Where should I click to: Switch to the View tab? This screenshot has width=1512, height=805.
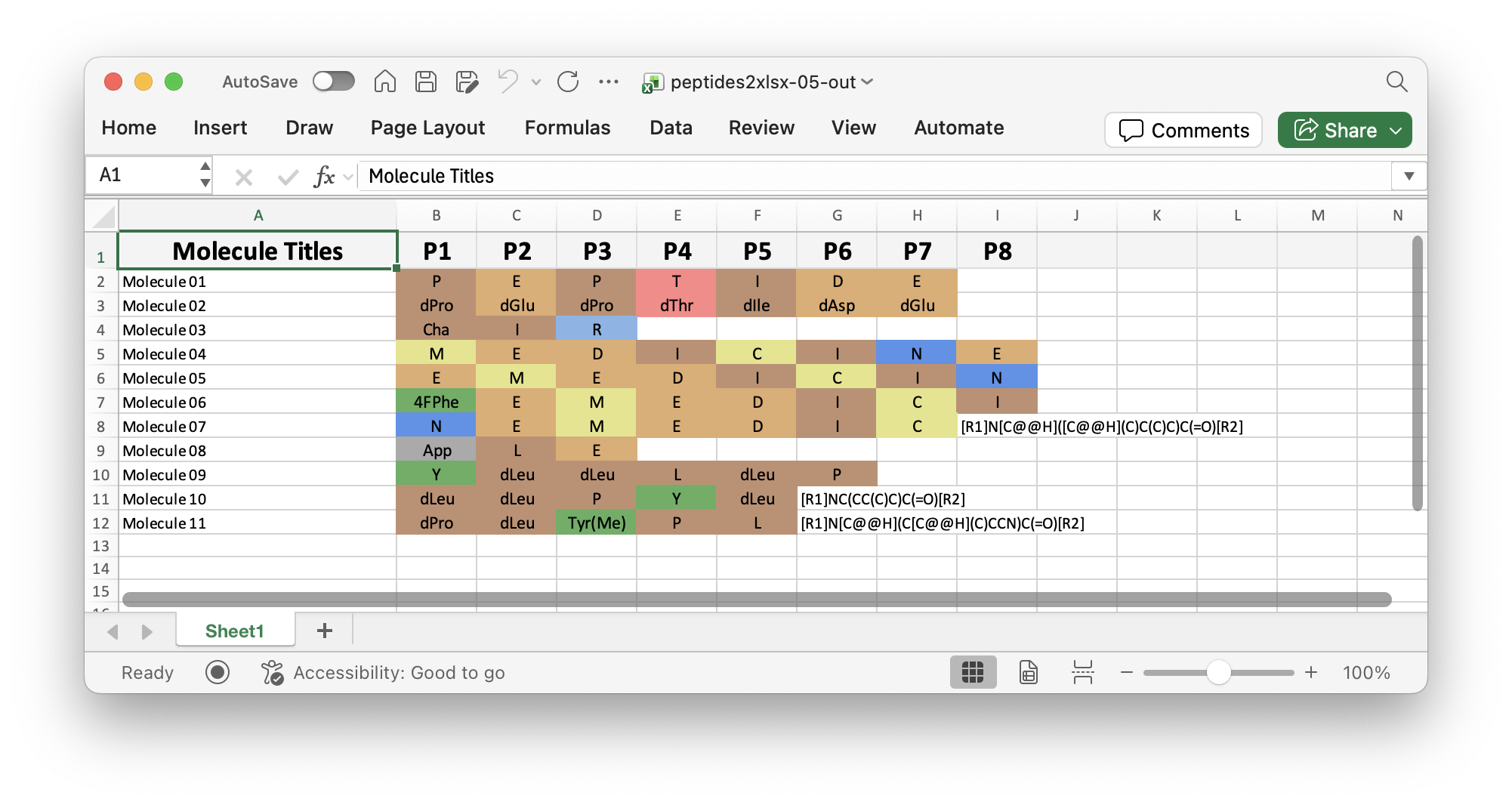click(x=853, y=128)
